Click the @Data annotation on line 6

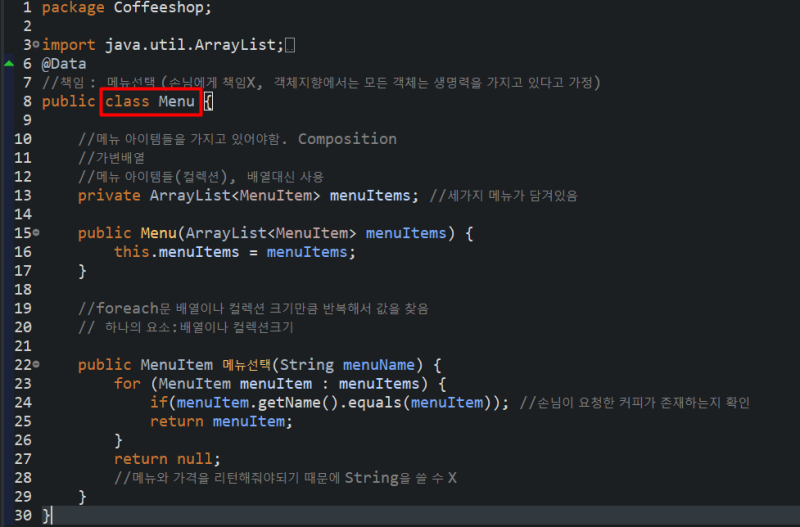pos(64,64)
